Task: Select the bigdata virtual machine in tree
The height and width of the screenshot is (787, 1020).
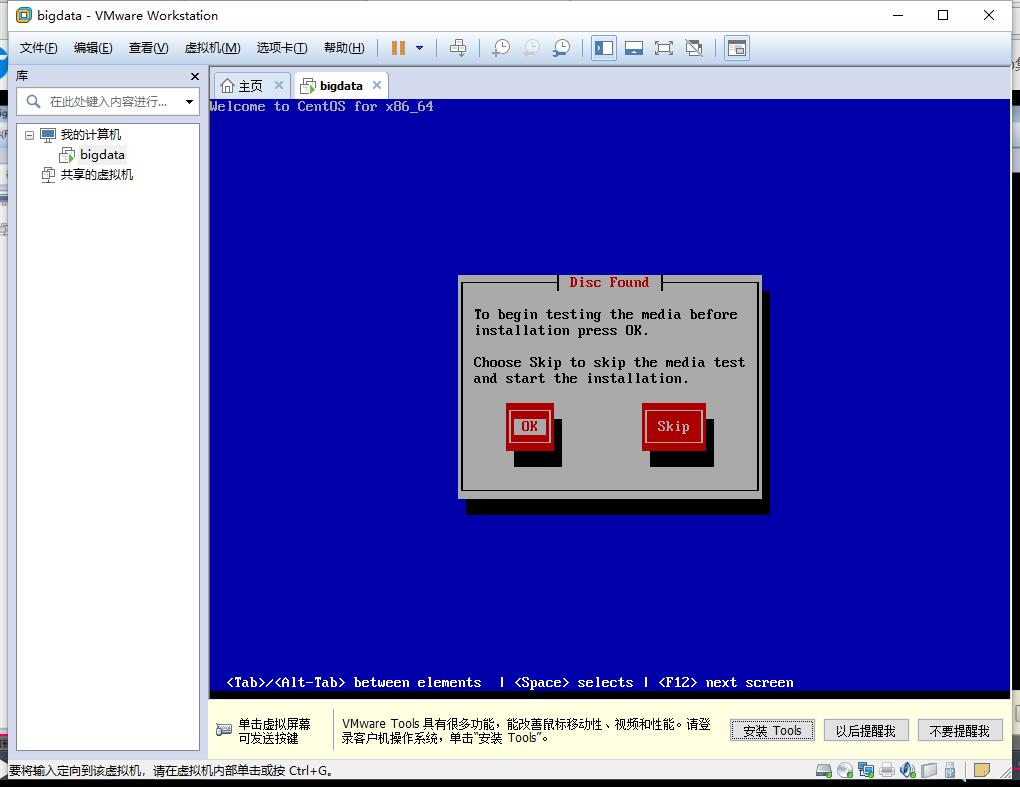Action: tap(102, 155)
